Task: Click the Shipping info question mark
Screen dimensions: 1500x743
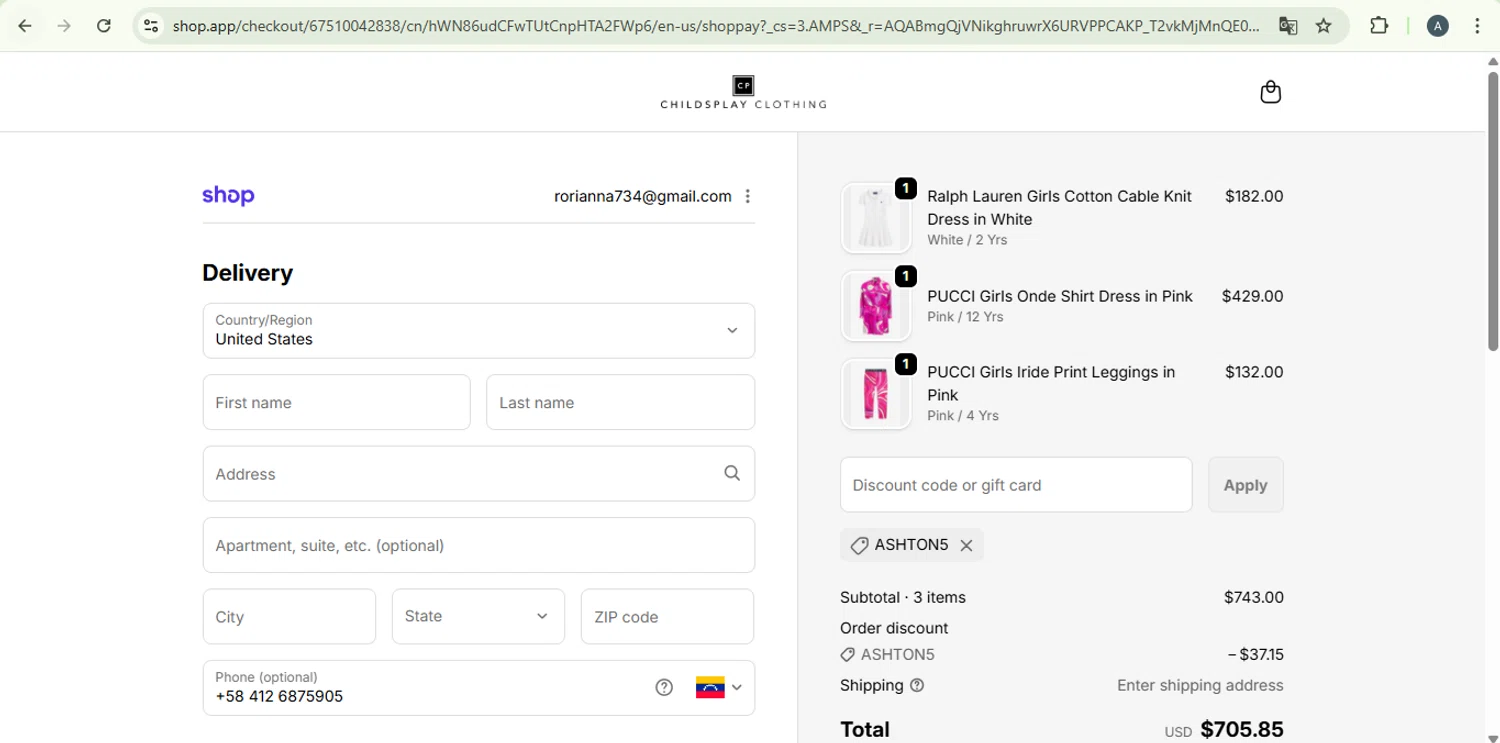Action: pos(917,686)
